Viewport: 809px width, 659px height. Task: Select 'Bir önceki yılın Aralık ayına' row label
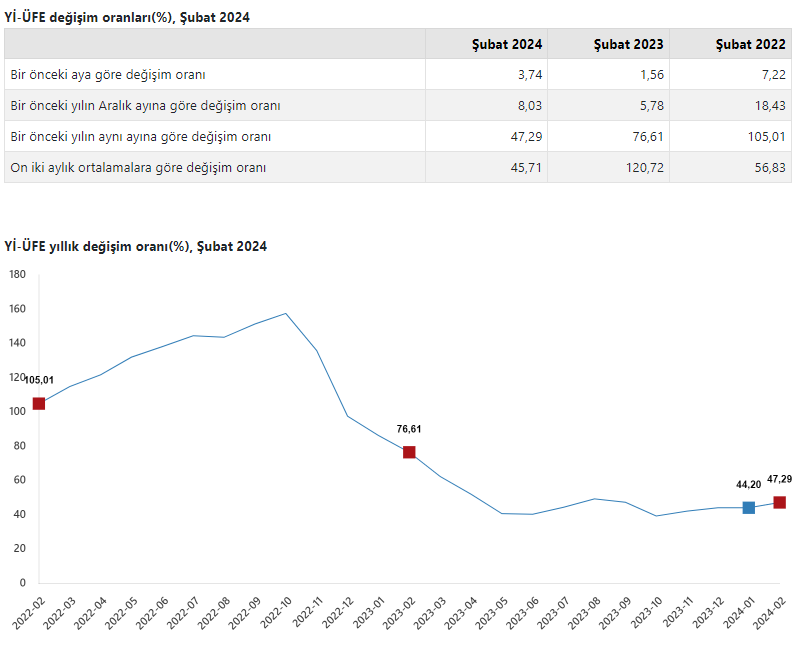point(145,106)
